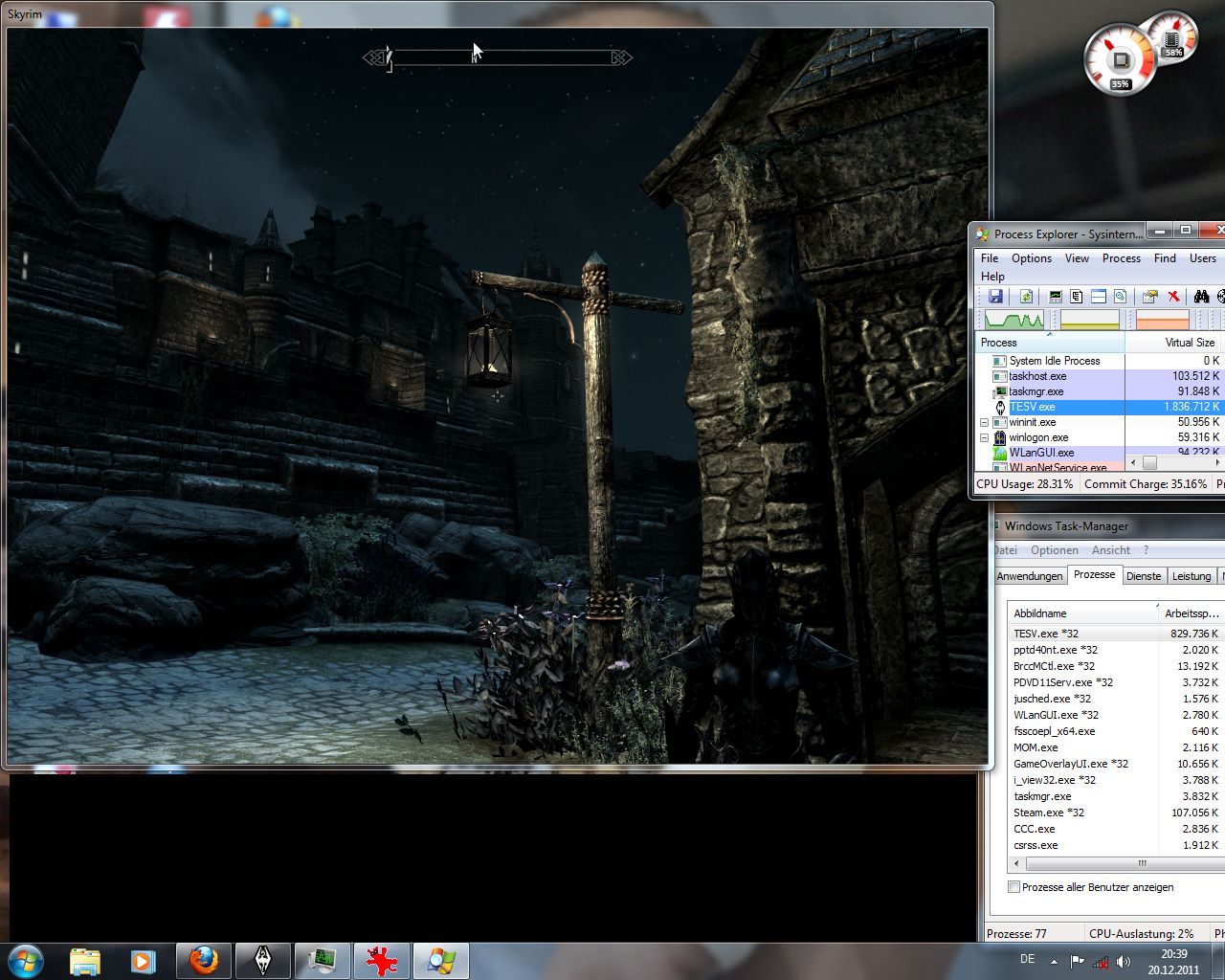Open the Options menu in Process Explorer
The width and height of the screenshot is (1225, 980).
point(1031,258)
